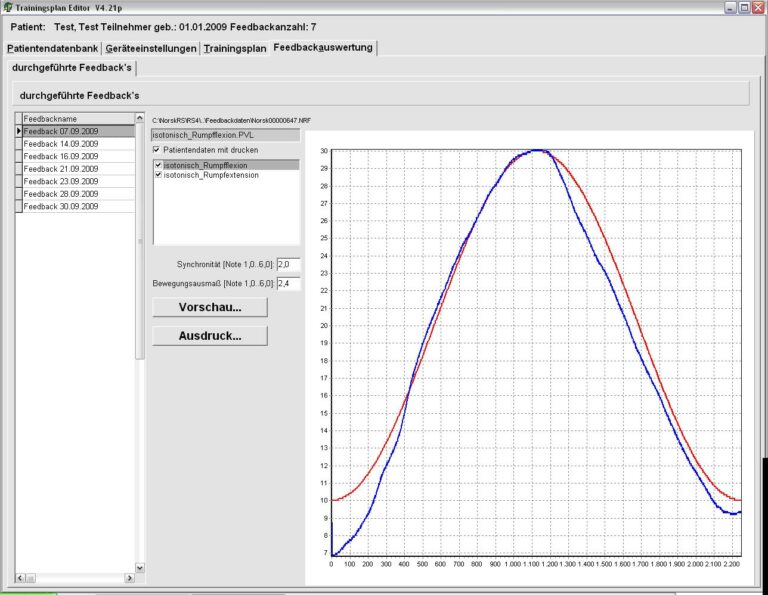Click the Synchronität grade input field

point(287,264)
